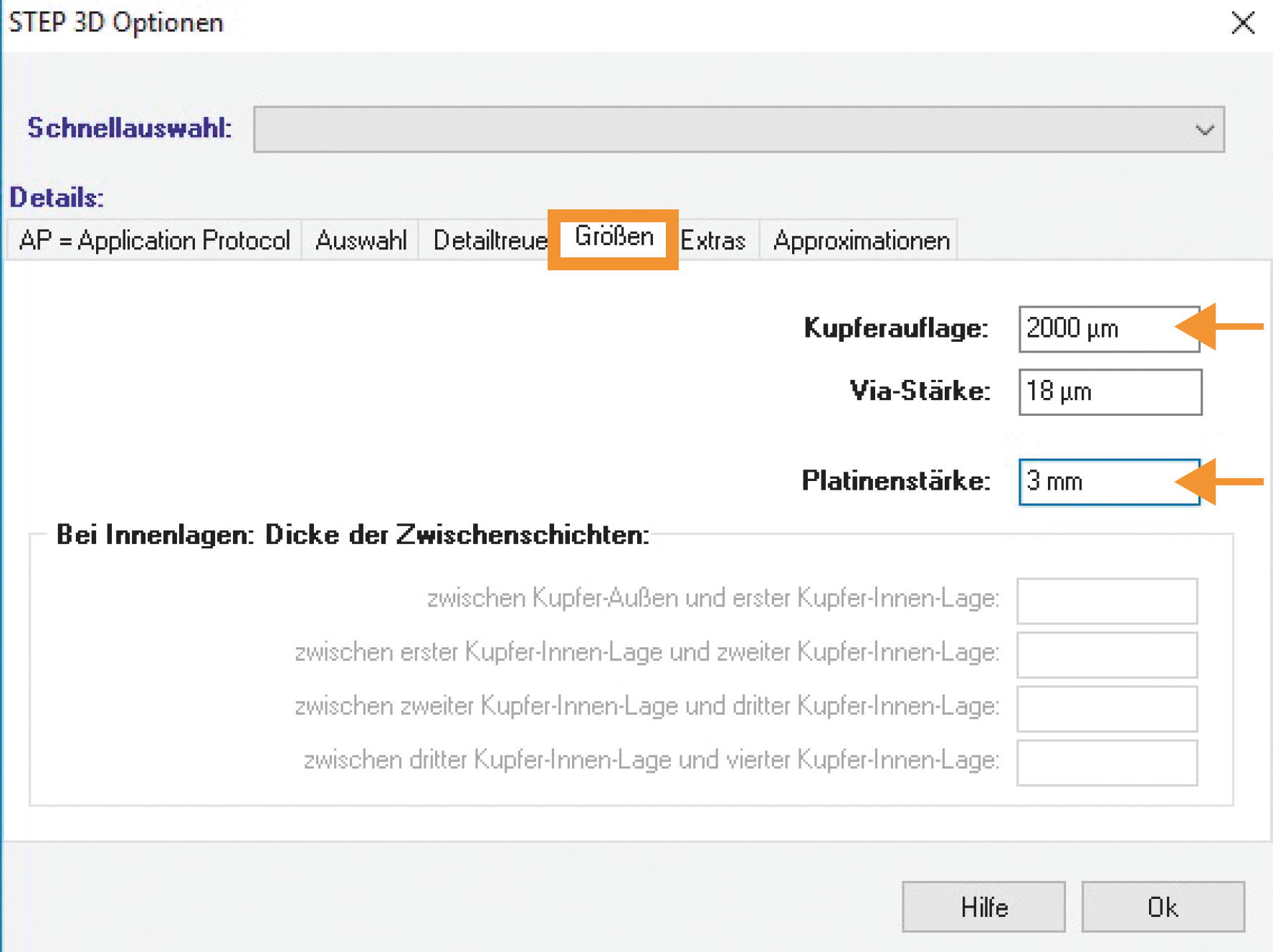Screen dimensions: 1273x952
Task: Click the Kupferauflage label
Action: click(896, 328)
